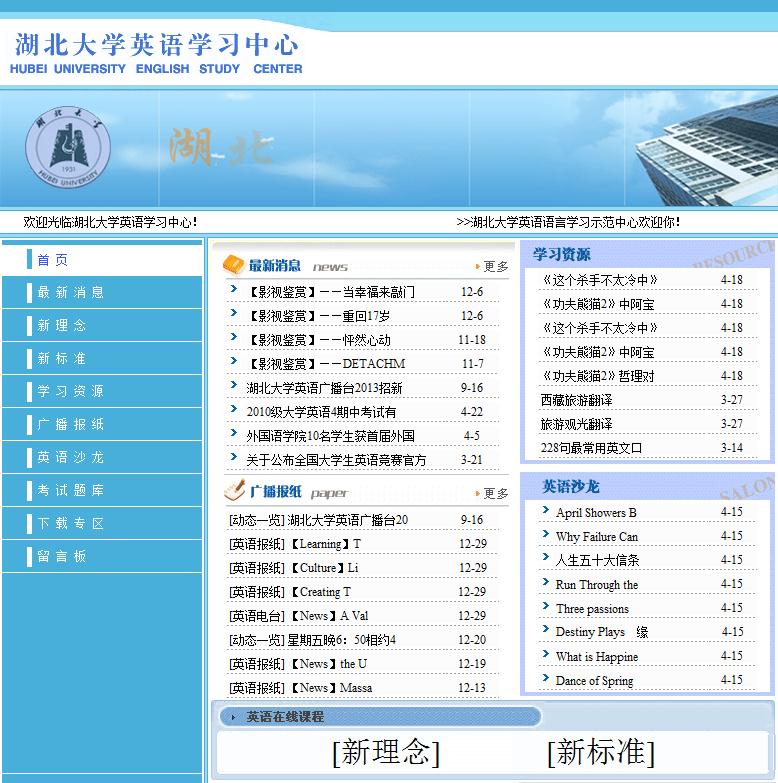The image size is (778, 783).
Task: Open 228句最常用英文口 resource link
Action: 591,448
